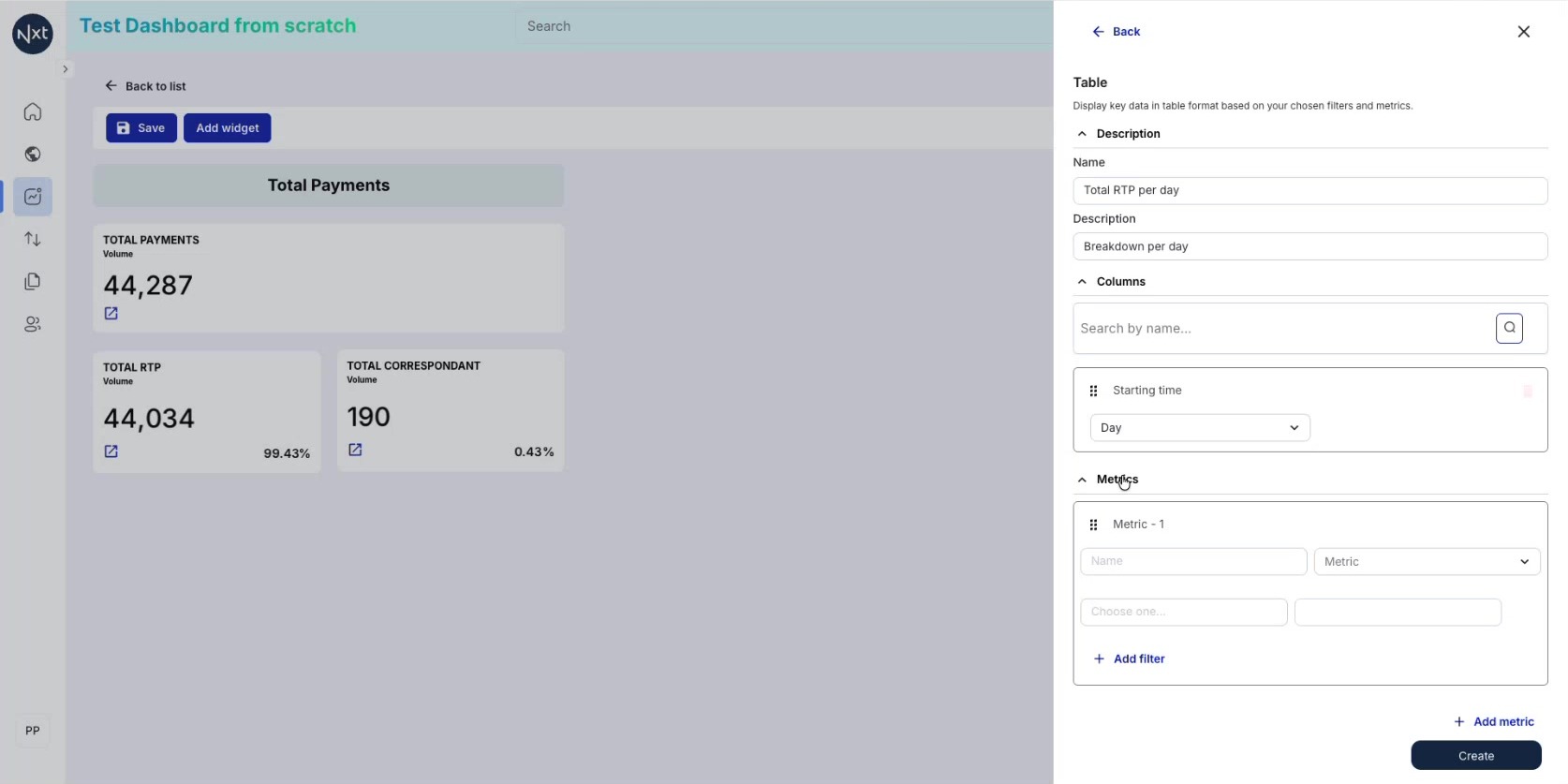Click the columns search magnifier icon
This screenshot has height=784, width=1568.
(x=1509, y=328)
